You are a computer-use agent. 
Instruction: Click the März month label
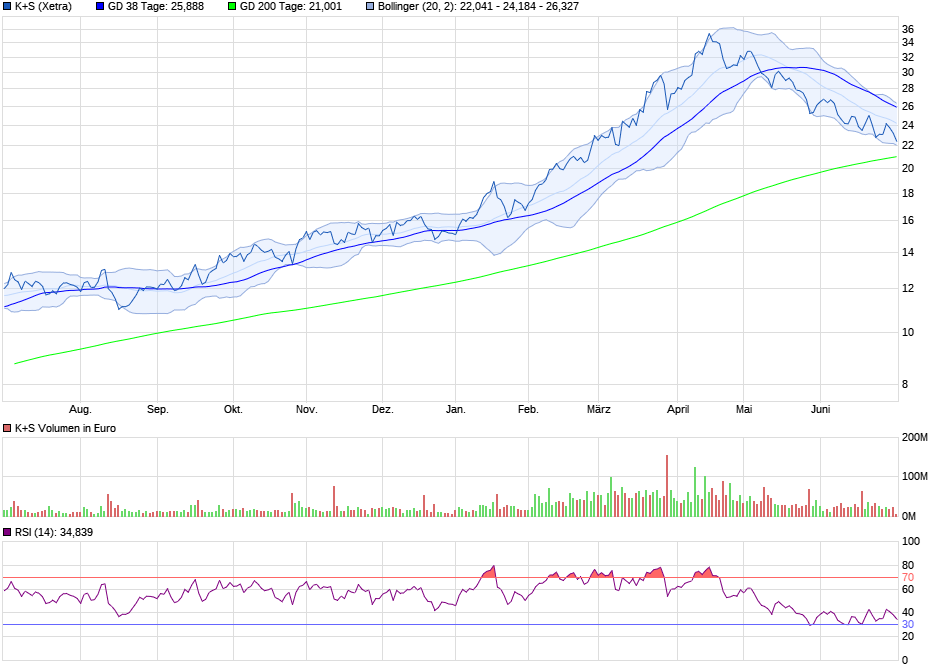[x=598, y=409]
